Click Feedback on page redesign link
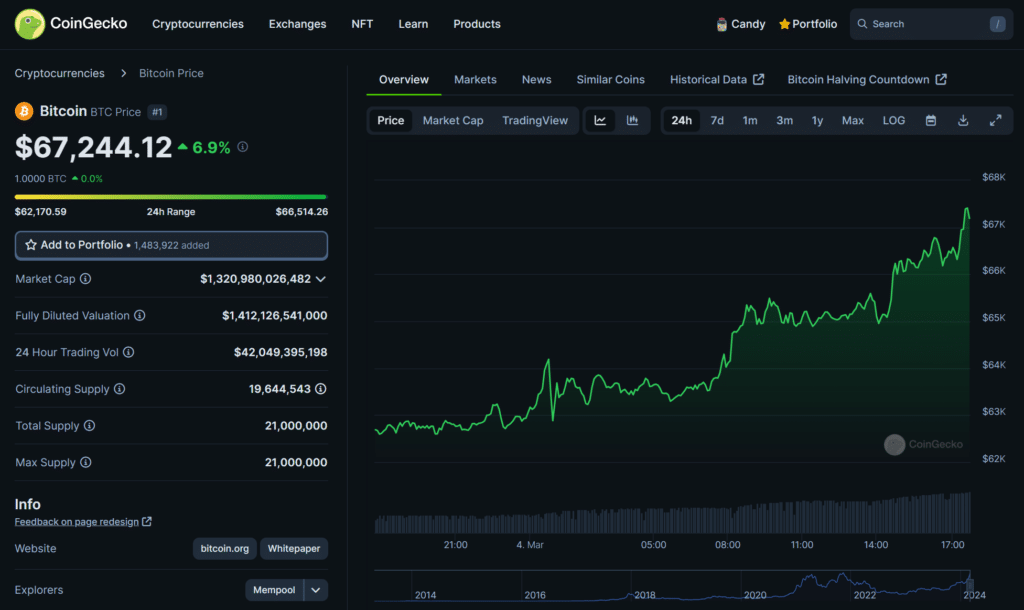1024x610 pixels. tap(76, 521)
